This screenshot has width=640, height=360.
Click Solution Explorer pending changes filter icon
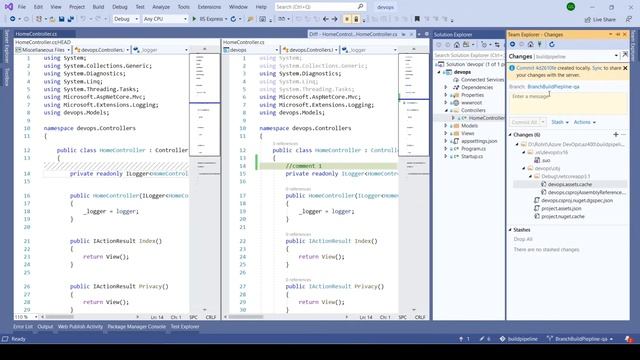[x=484, y=44]
